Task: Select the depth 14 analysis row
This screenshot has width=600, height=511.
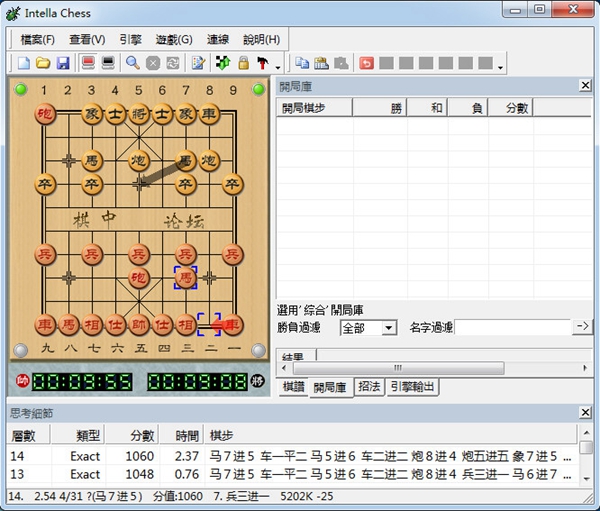Action: point(292,456)
